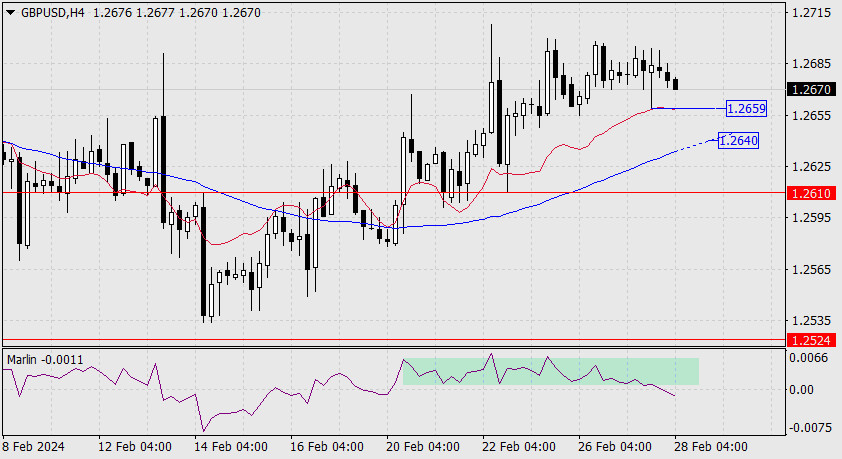Select the time axis label 16 Feb 04:00
Screen dimensions: 842x459
pyautogui.click(x=327, y=447)
